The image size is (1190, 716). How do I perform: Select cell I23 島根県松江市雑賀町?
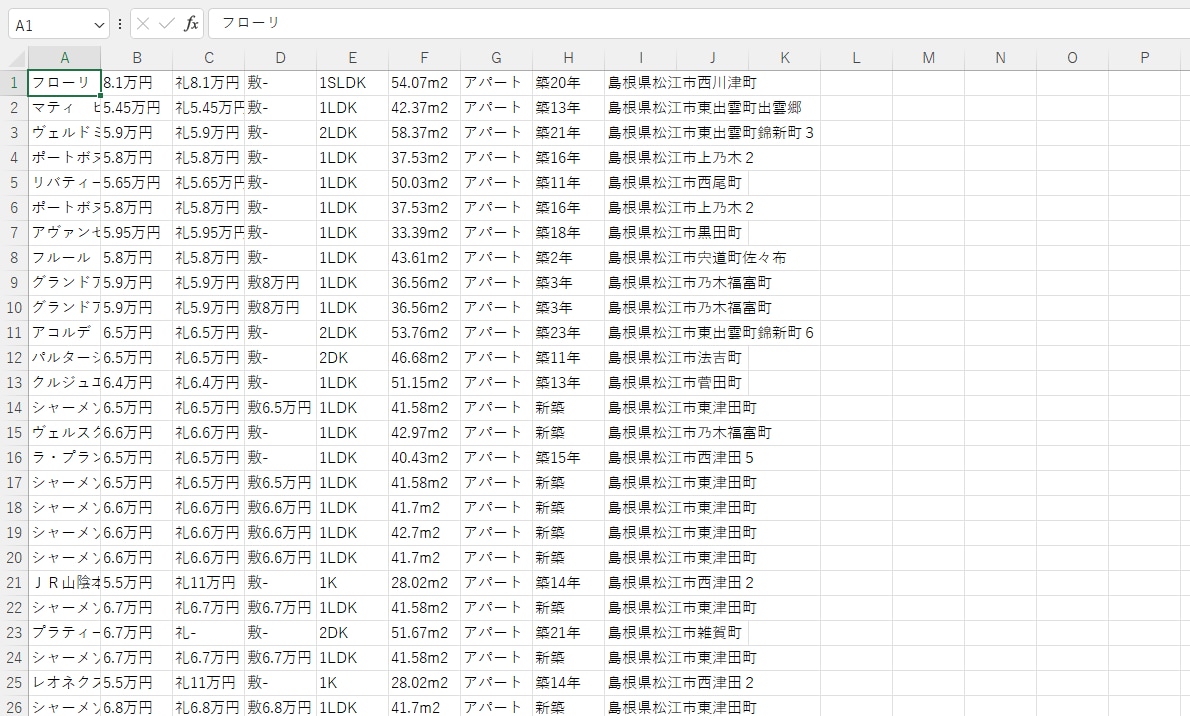[x=641, y=632]
